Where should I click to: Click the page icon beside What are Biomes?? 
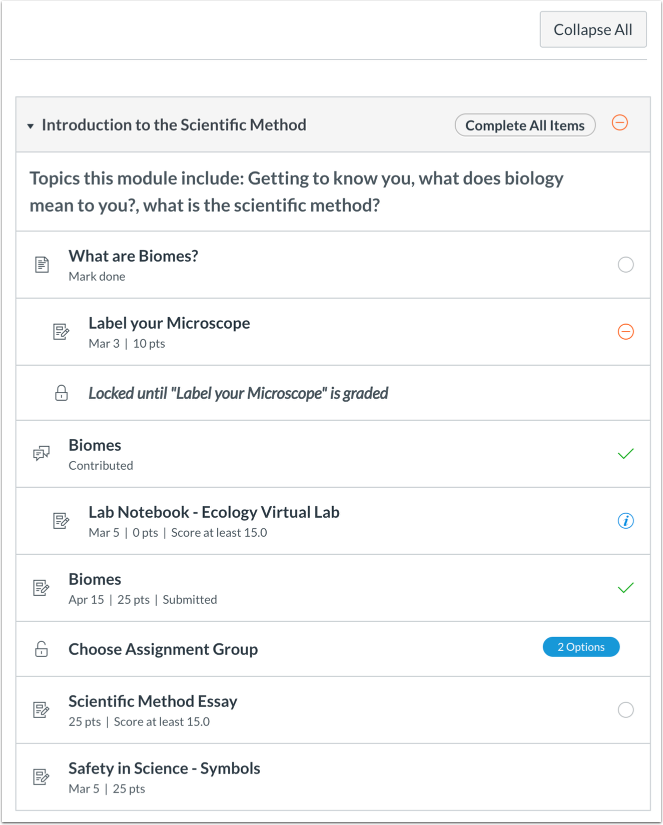tap(40, 263)
